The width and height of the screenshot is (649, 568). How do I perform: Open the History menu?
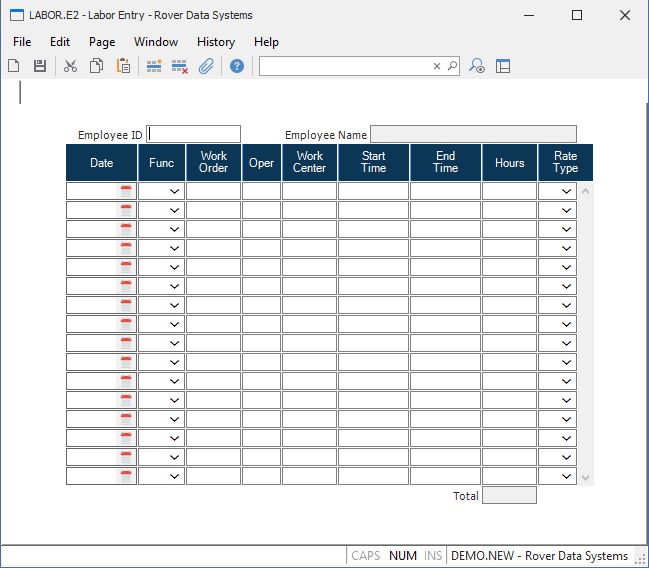215,42
